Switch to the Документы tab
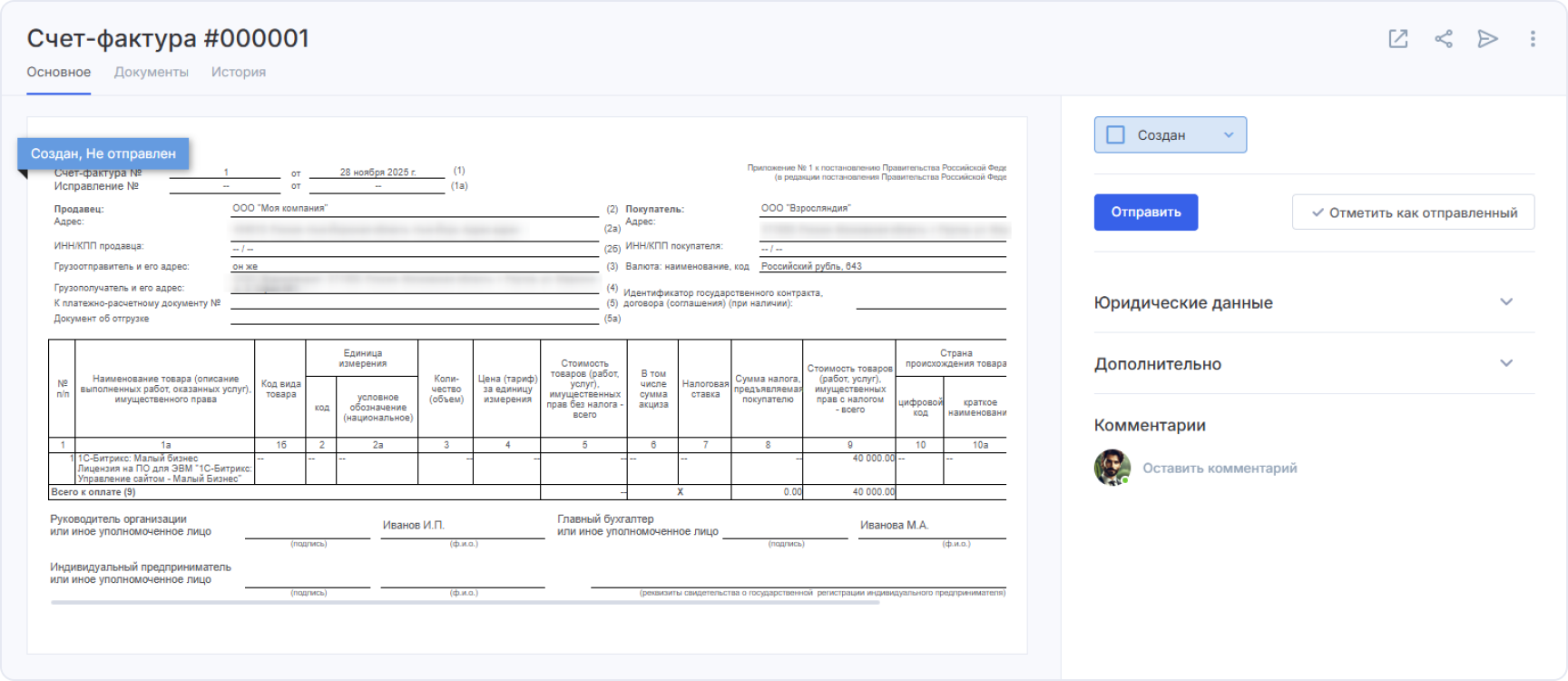 coord(151,72)
